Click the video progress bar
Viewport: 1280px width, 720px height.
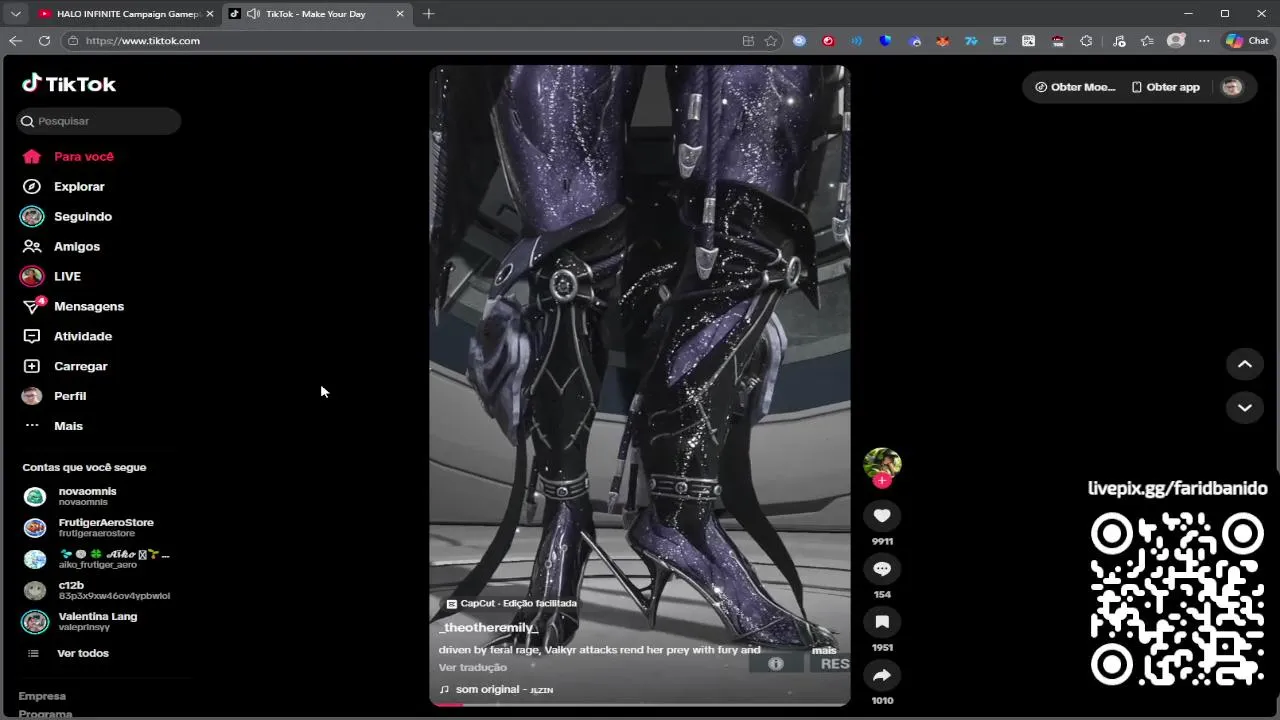[640, 704]
